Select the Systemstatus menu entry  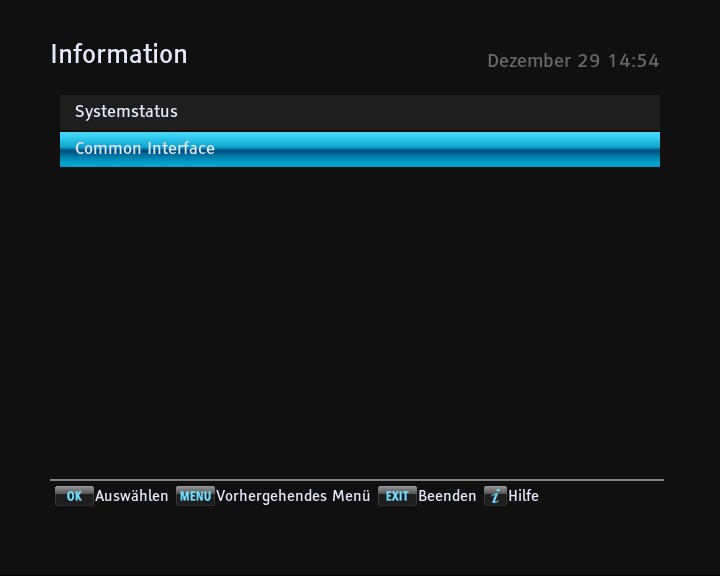pyautogui.click(x=126, y=112)
